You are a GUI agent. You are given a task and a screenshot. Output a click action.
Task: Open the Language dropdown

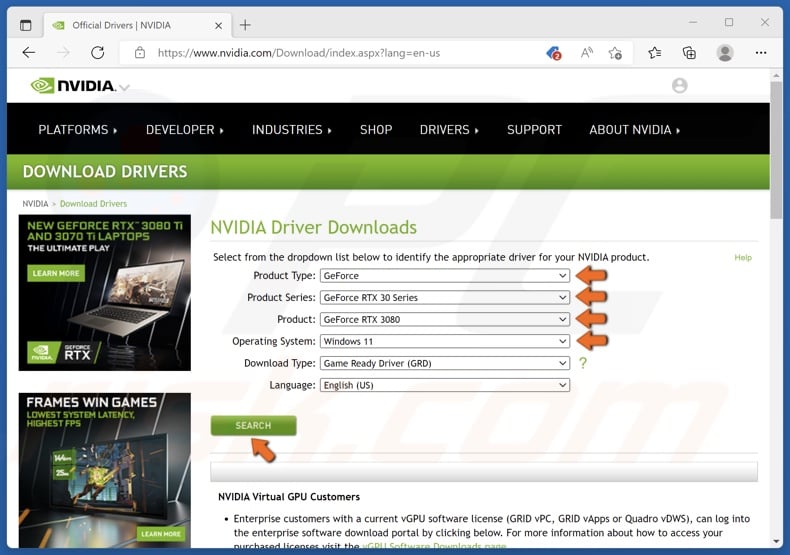[445, 385]
